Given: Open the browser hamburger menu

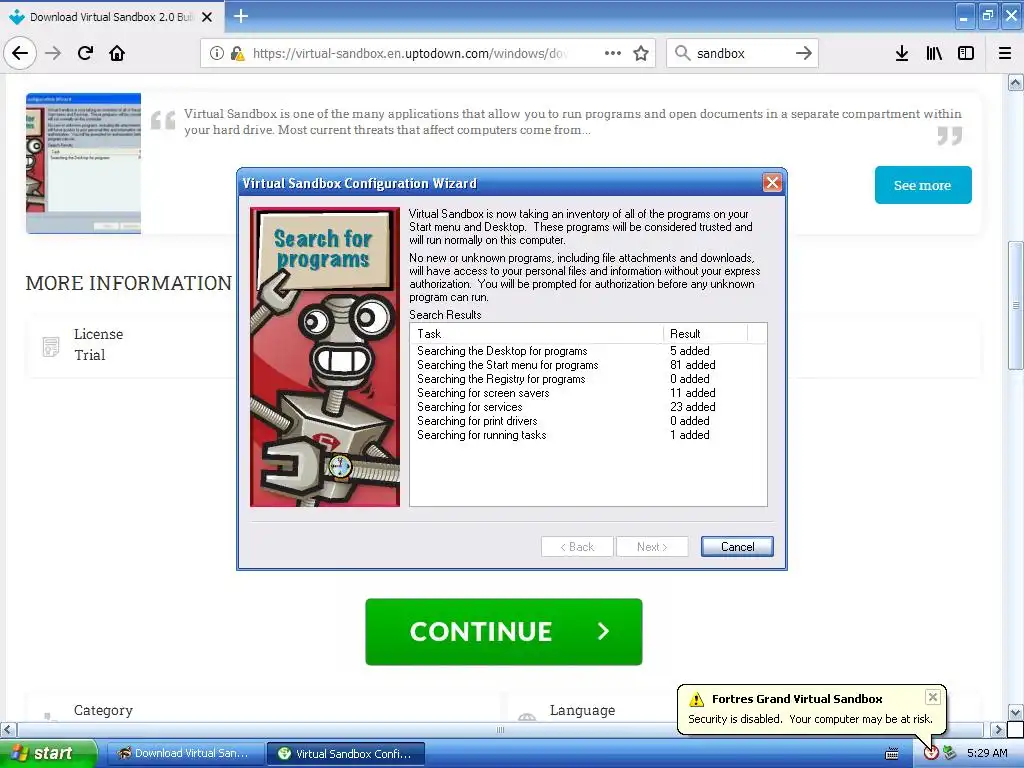Looking at the screenshot, I should coord(1005,53).
